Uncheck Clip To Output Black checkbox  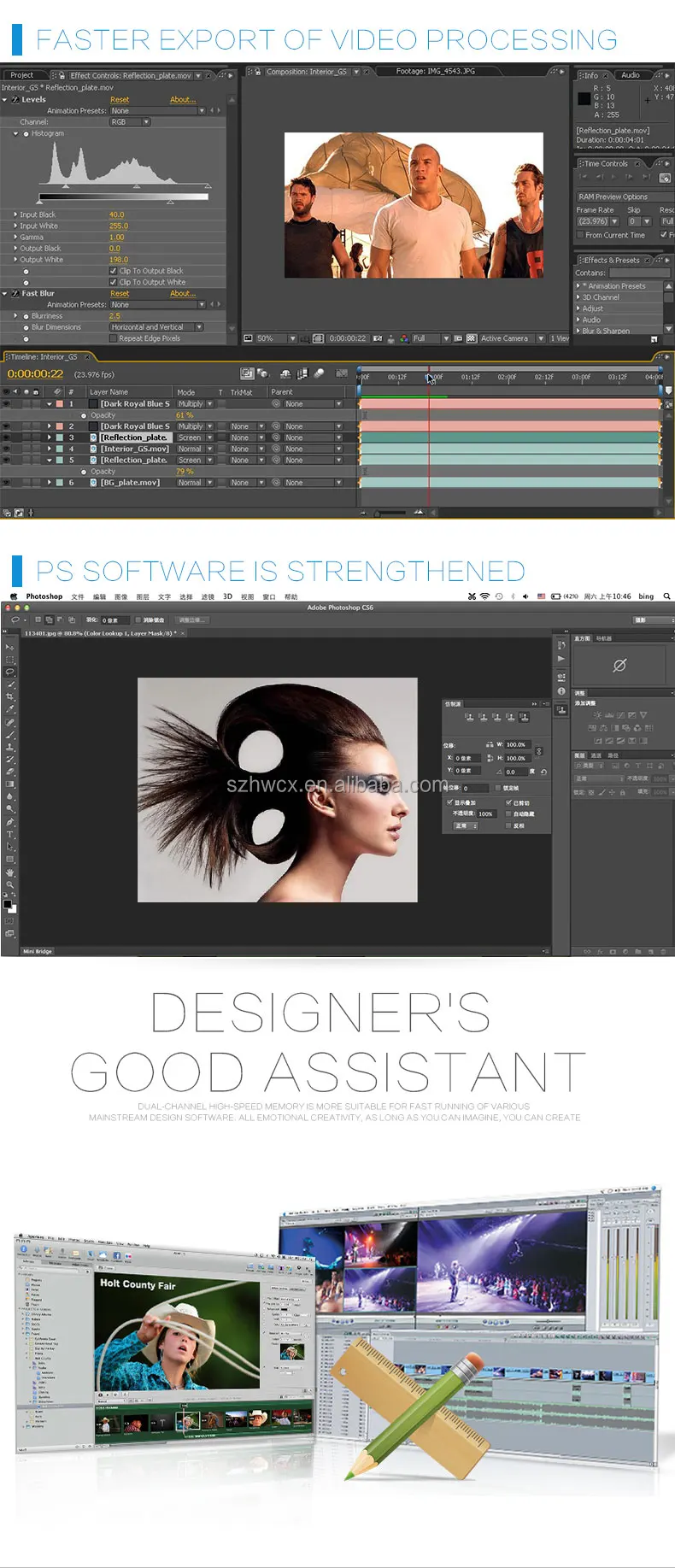pos(113,271)
